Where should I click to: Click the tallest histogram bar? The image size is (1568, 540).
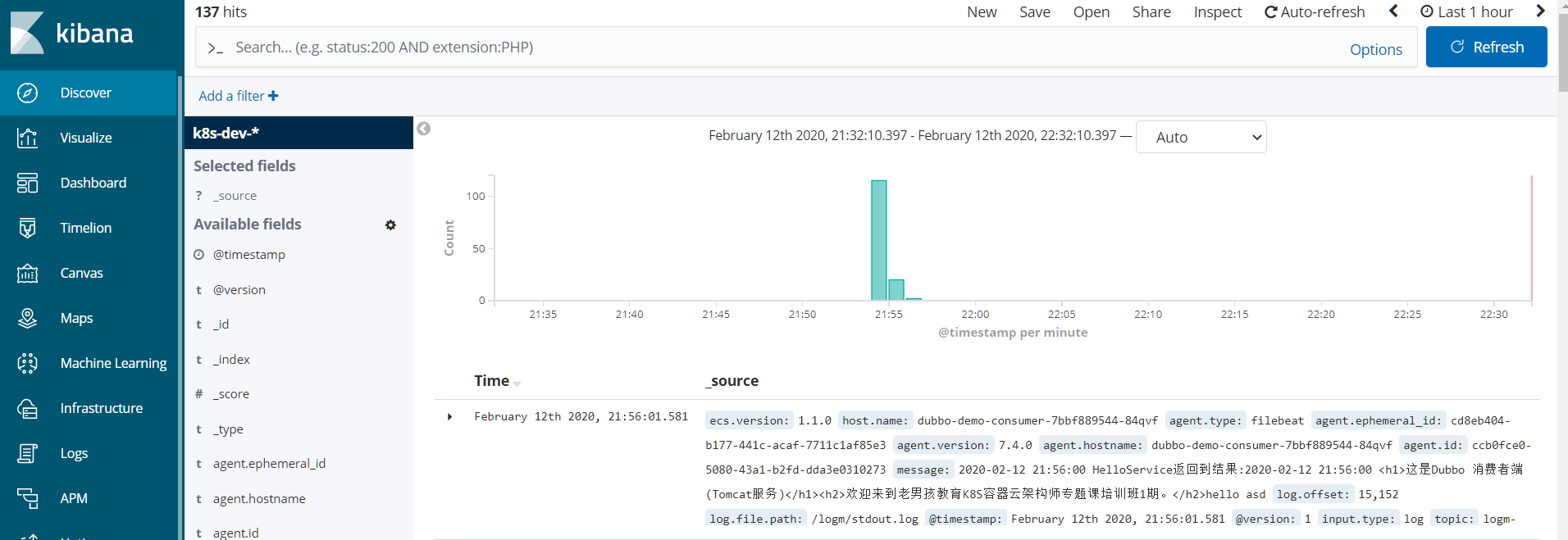click(878, 240)
